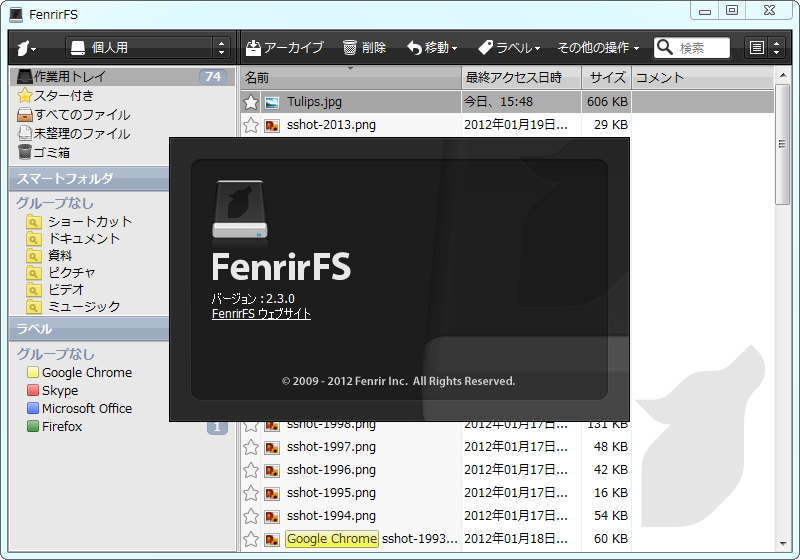Toggle star for sshot-1994.png
The height and width of the screenshot is (560, 800).
(x=251, y=516)
